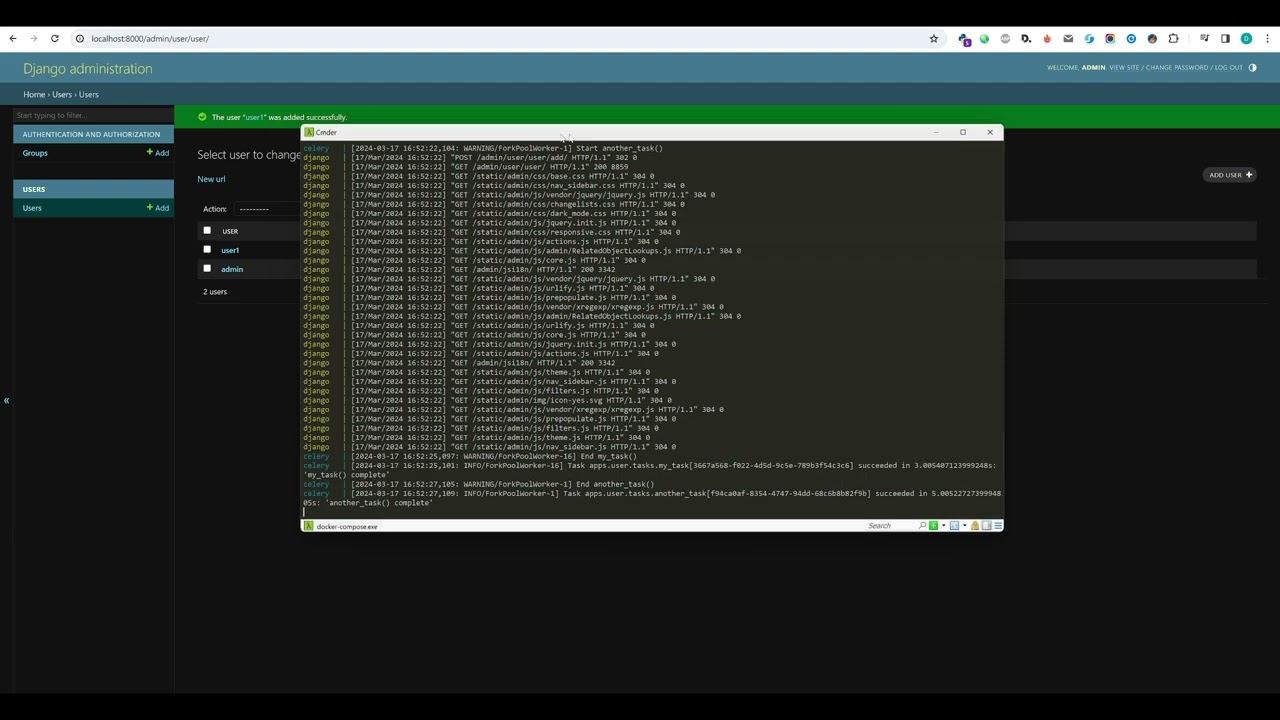Open the admin user entry
This screenshot has height=720, width=1280.
232,269
